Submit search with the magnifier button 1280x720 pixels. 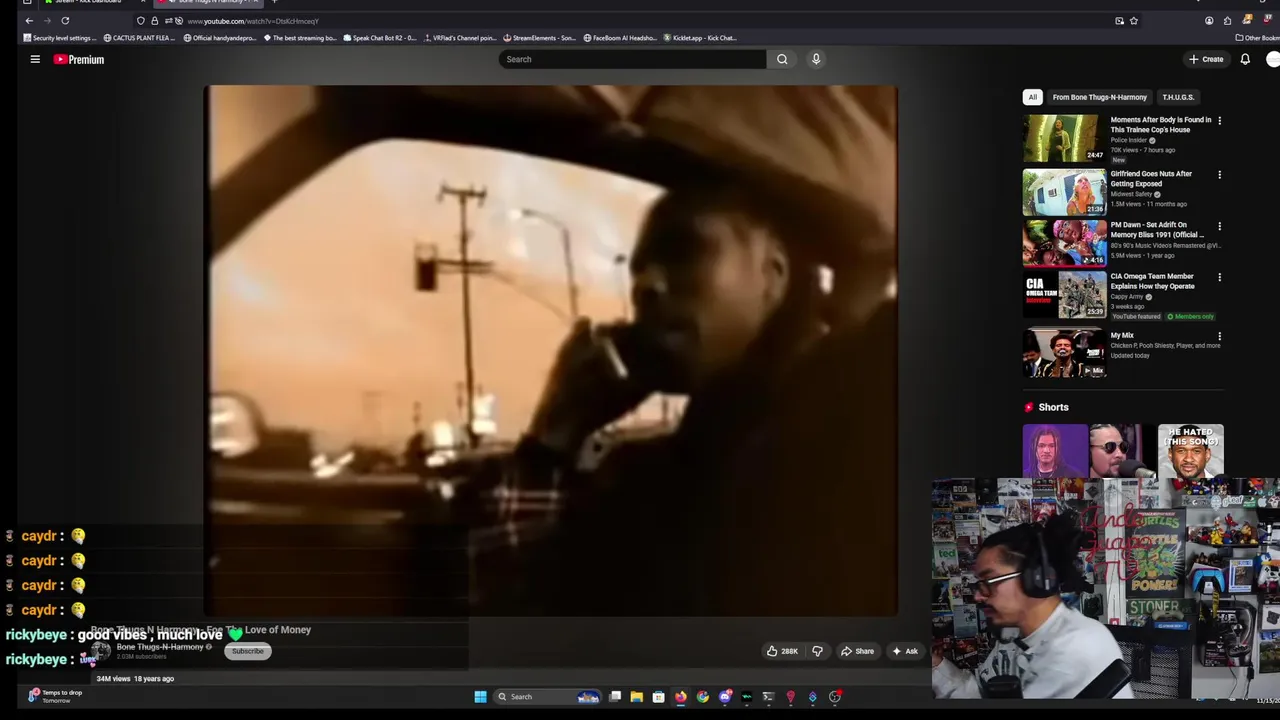click(x=782, y=59)
